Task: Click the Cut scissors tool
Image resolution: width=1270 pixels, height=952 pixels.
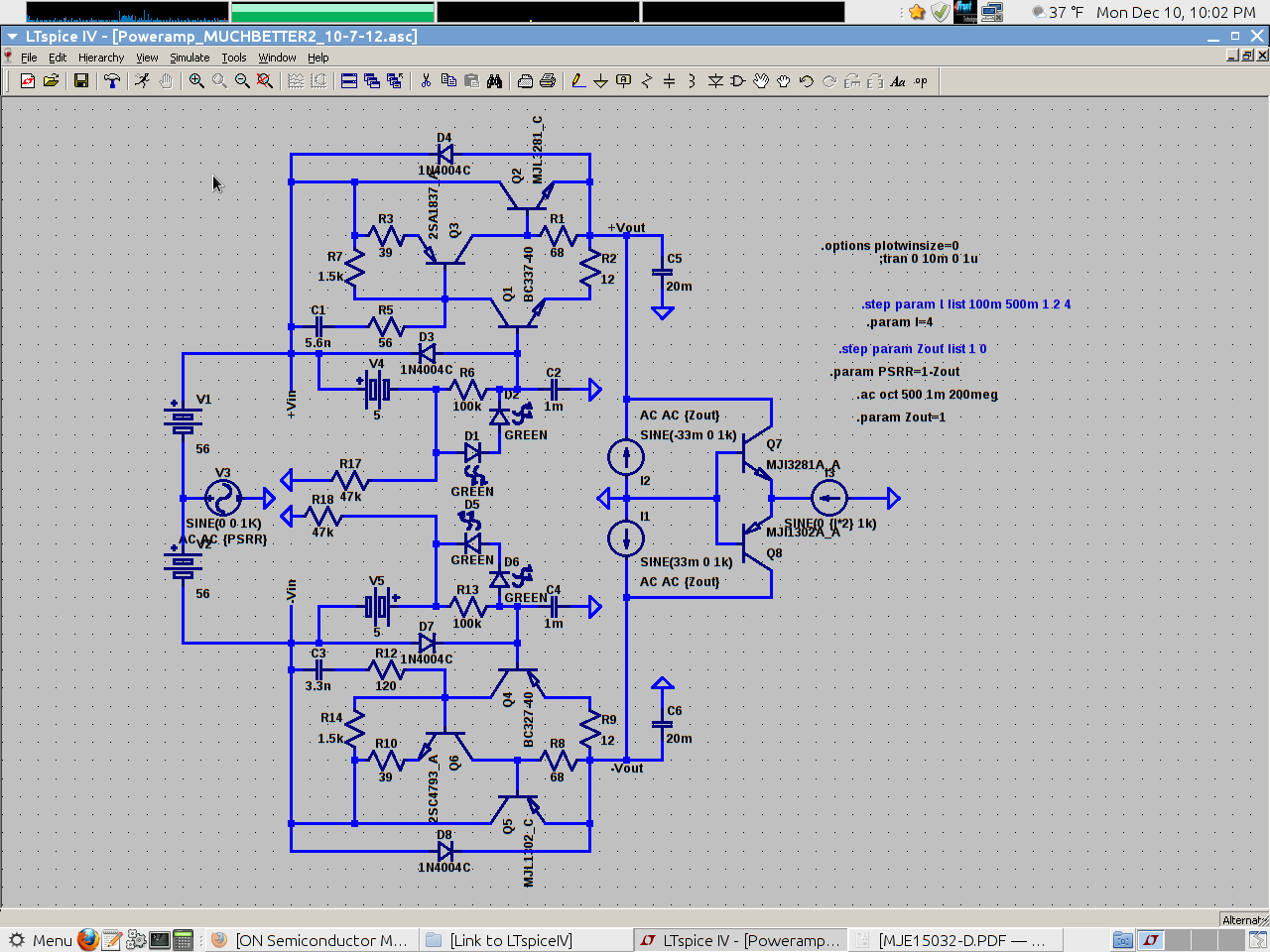Action: [x=426, y=81]
